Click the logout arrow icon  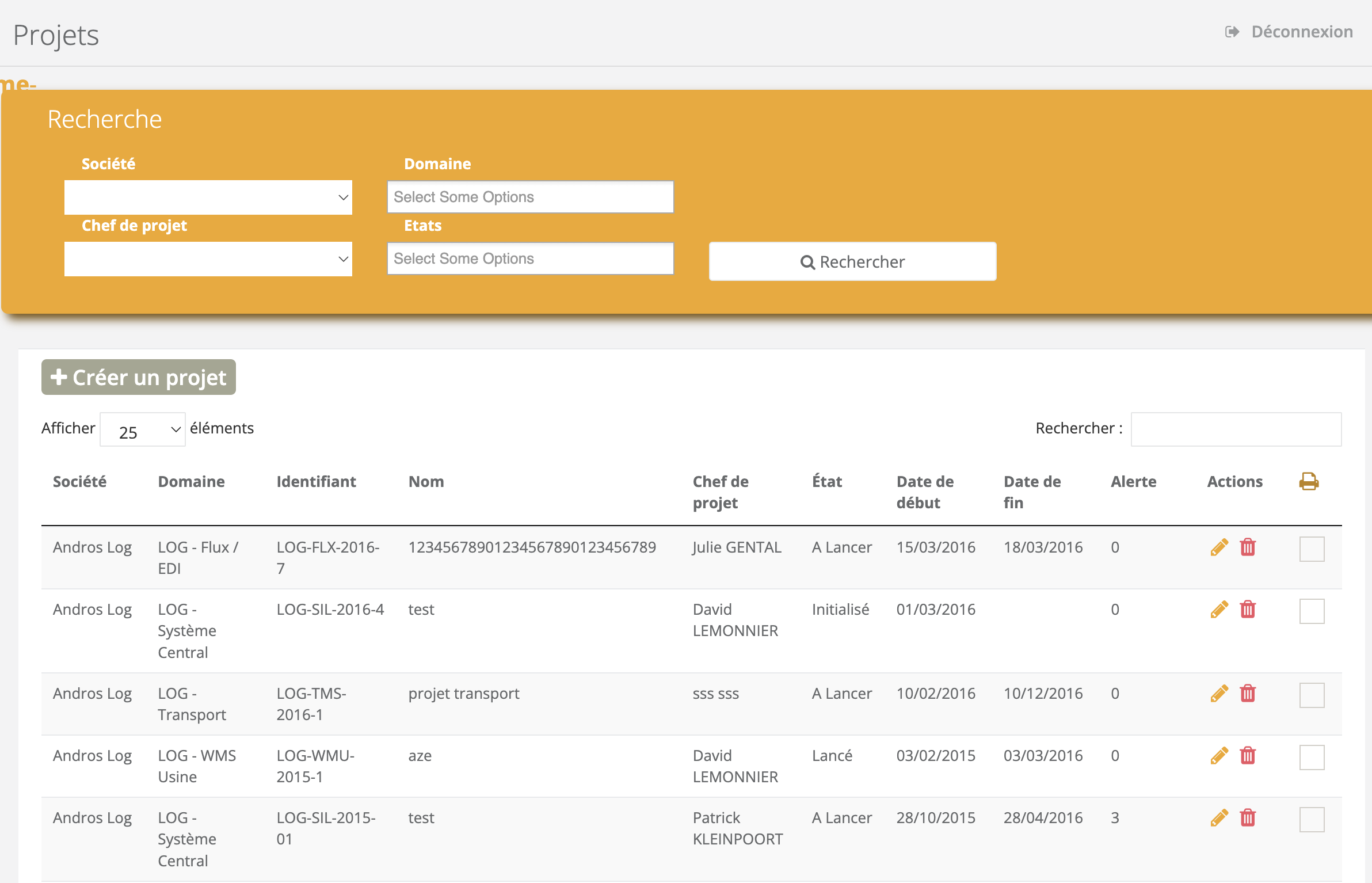tap(1232, 32)
